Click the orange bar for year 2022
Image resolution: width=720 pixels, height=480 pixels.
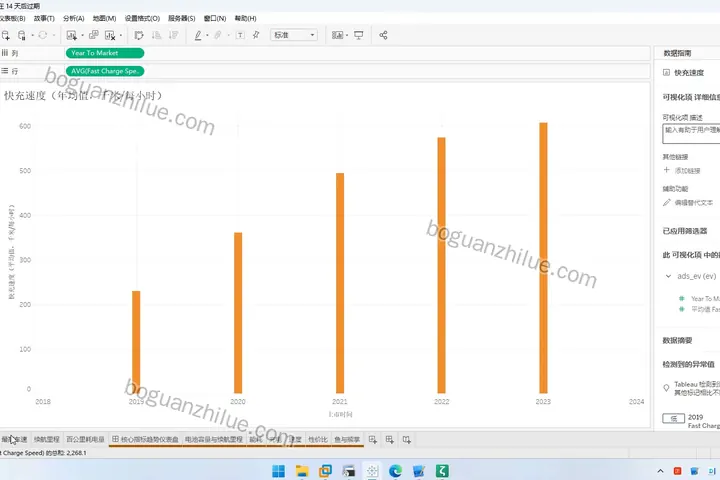pyautogui.click(x=441, y=265)
